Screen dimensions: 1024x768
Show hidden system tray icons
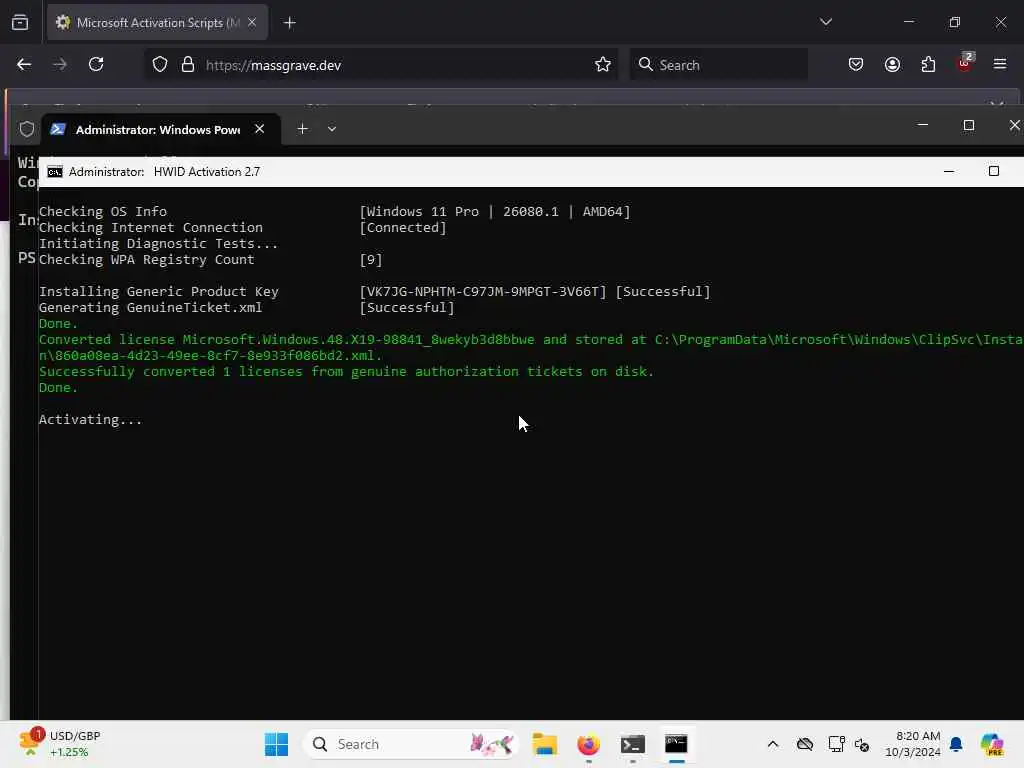click(x=773, y=744)
